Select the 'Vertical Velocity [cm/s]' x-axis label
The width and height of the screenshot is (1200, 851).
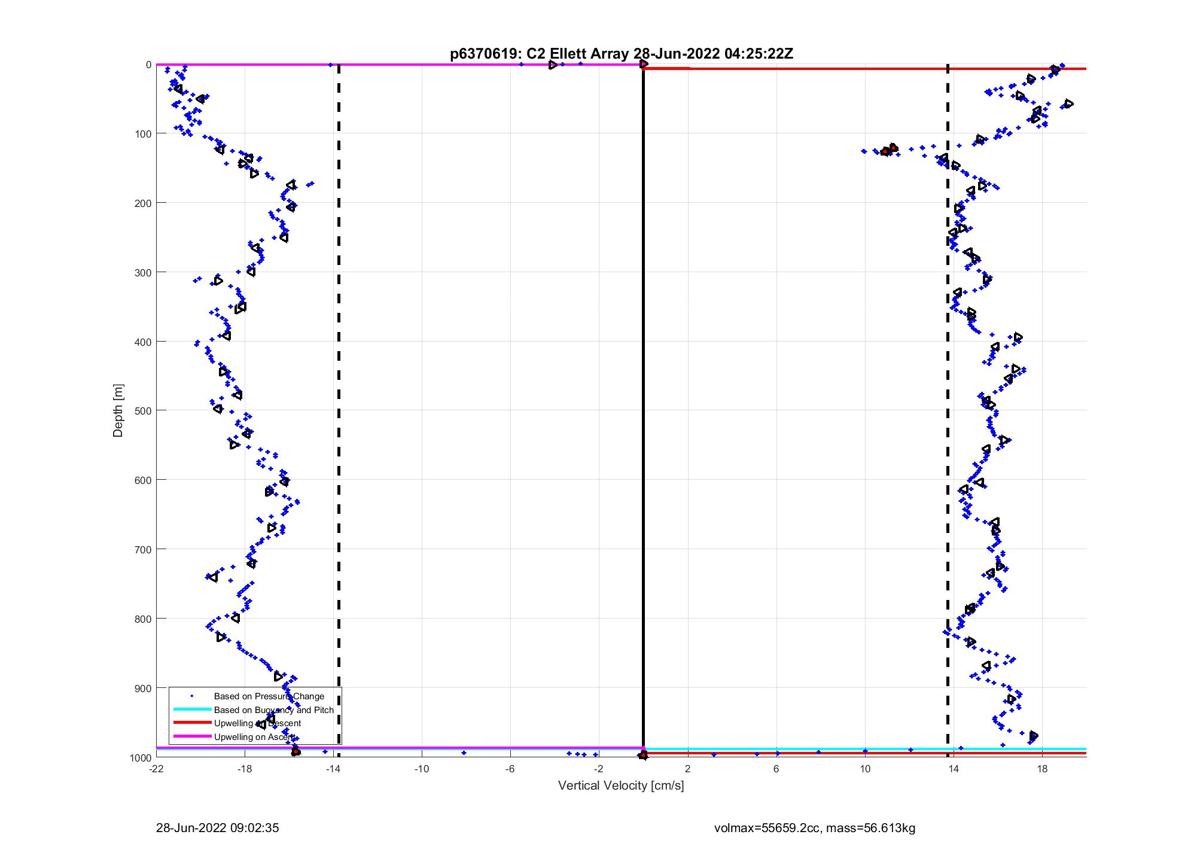pos(621,786)
